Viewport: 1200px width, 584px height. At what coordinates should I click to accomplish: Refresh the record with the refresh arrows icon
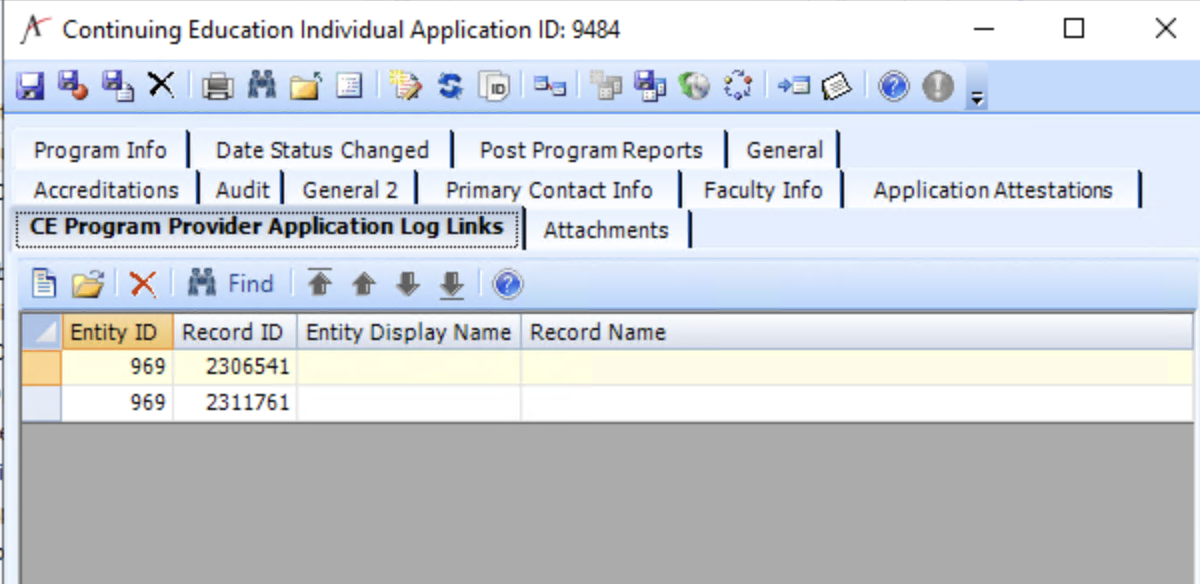coord(449,85)
